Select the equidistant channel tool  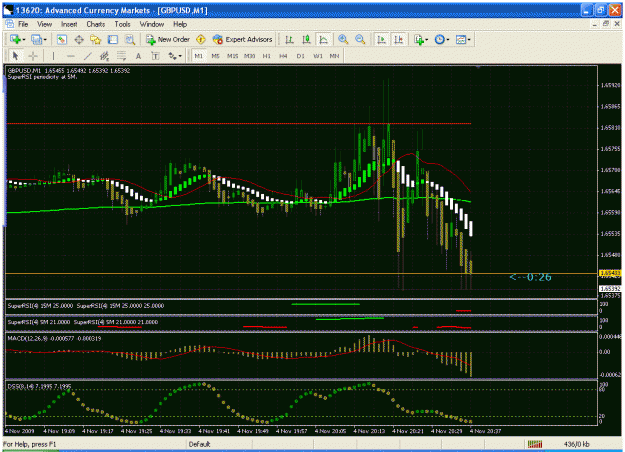click(104, 56)
